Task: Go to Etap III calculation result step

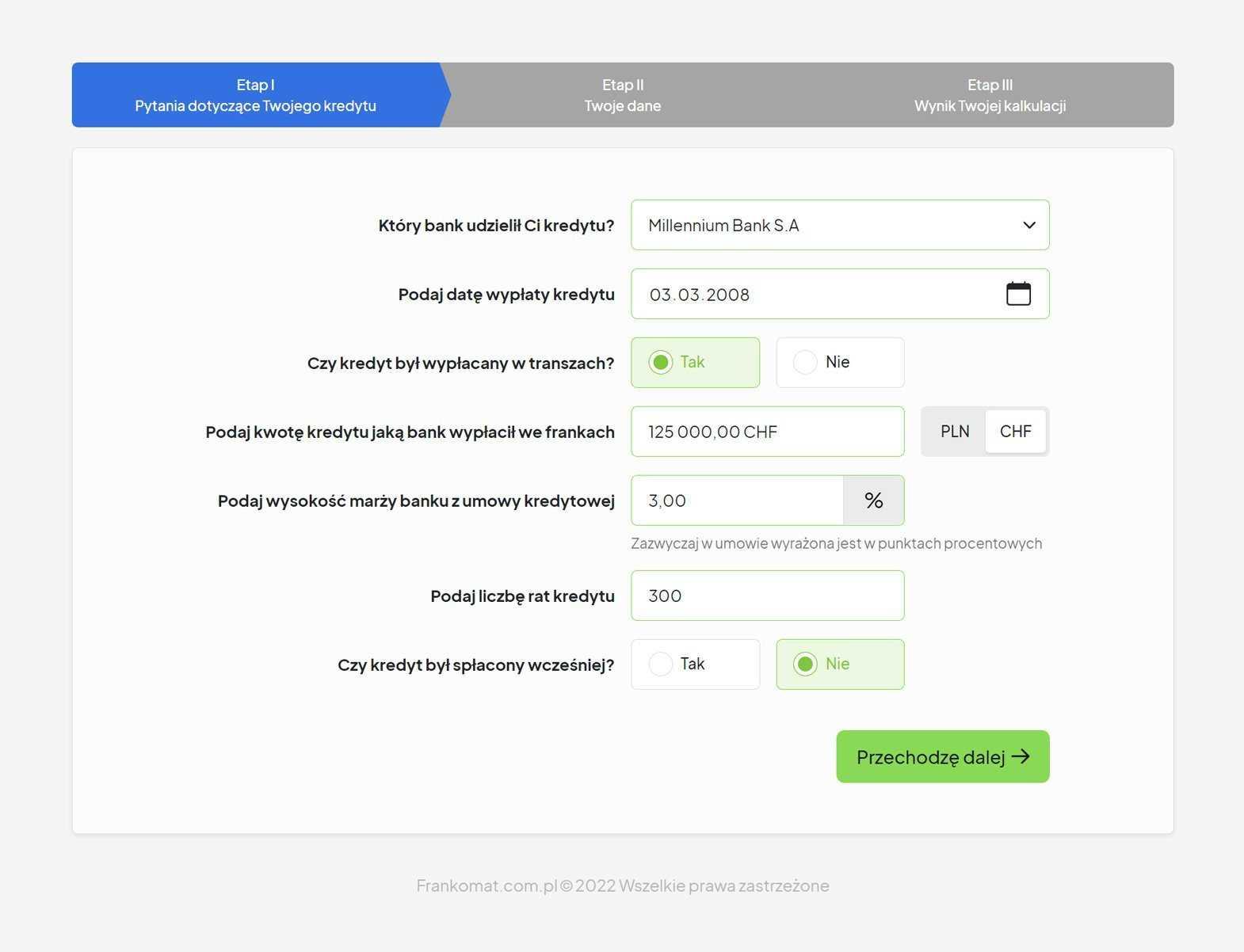Action: click(990, 95)
